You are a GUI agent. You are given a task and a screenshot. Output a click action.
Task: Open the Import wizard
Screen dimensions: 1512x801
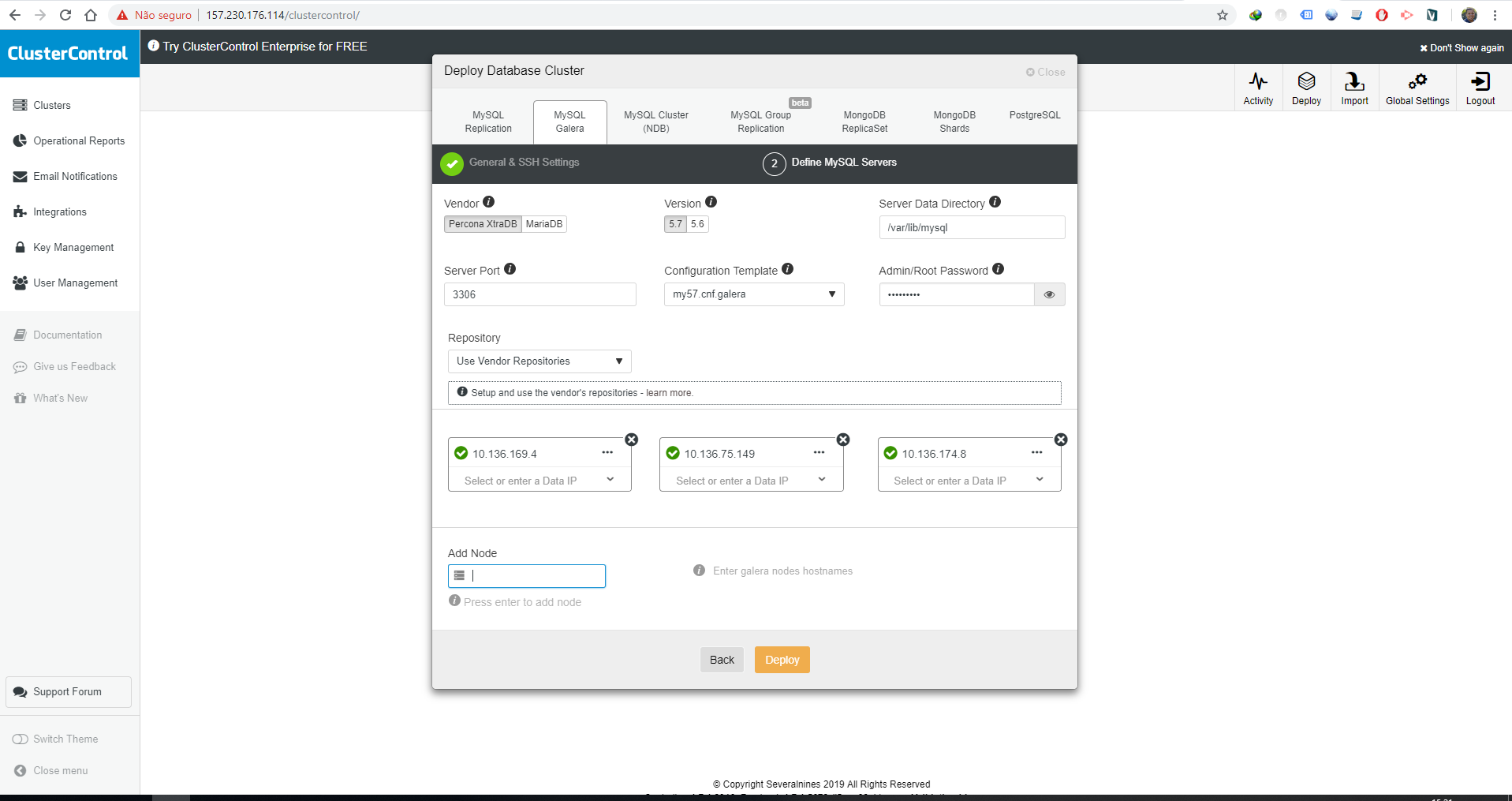tap(1353, 87)
